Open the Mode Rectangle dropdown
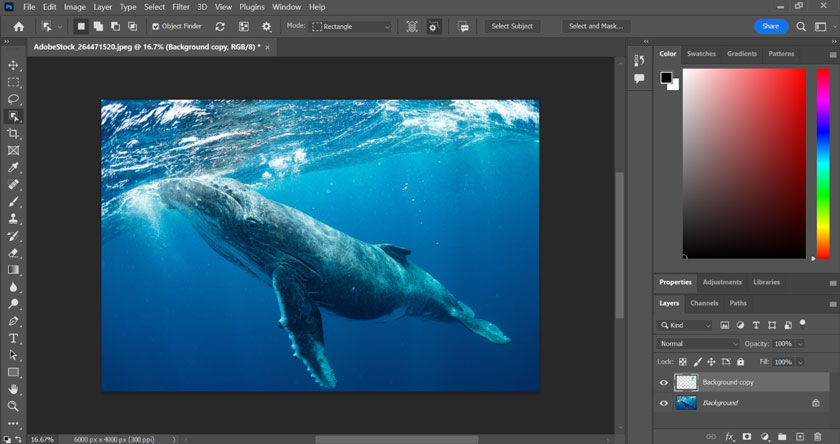The image size is (840, 444). pos(351,26)
